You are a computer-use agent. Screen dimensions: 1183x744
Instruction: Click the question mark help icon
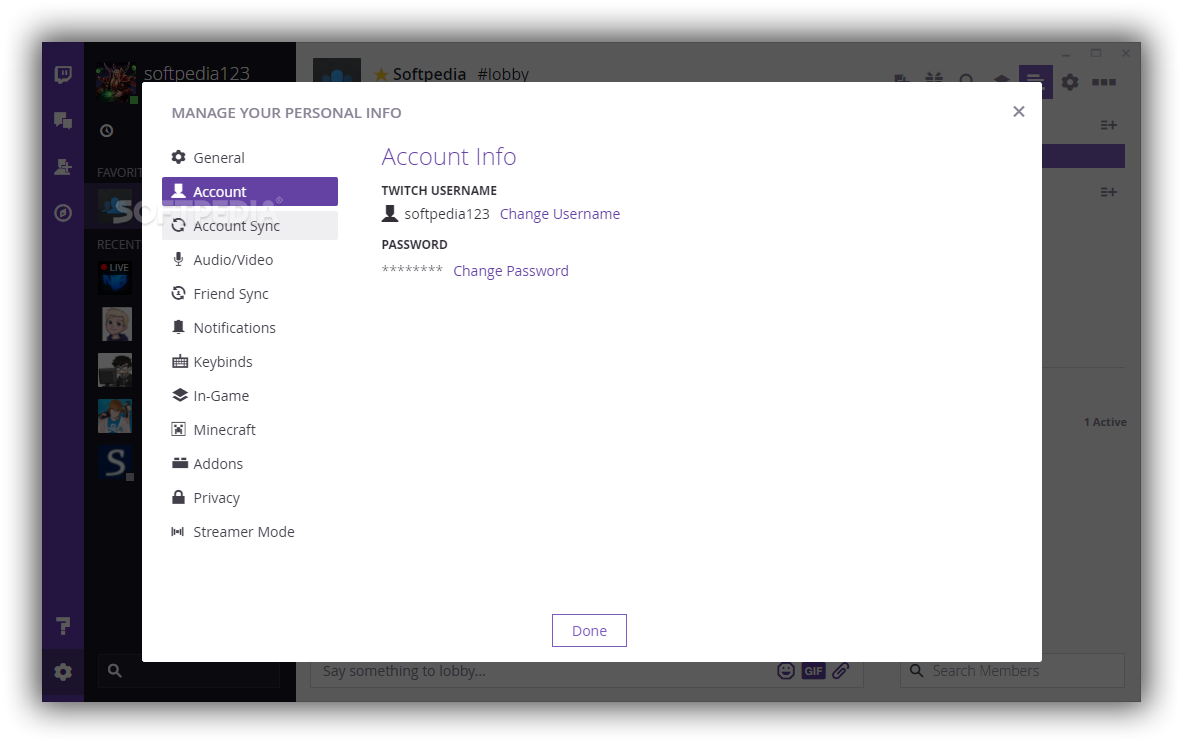(x=63, y=626)
